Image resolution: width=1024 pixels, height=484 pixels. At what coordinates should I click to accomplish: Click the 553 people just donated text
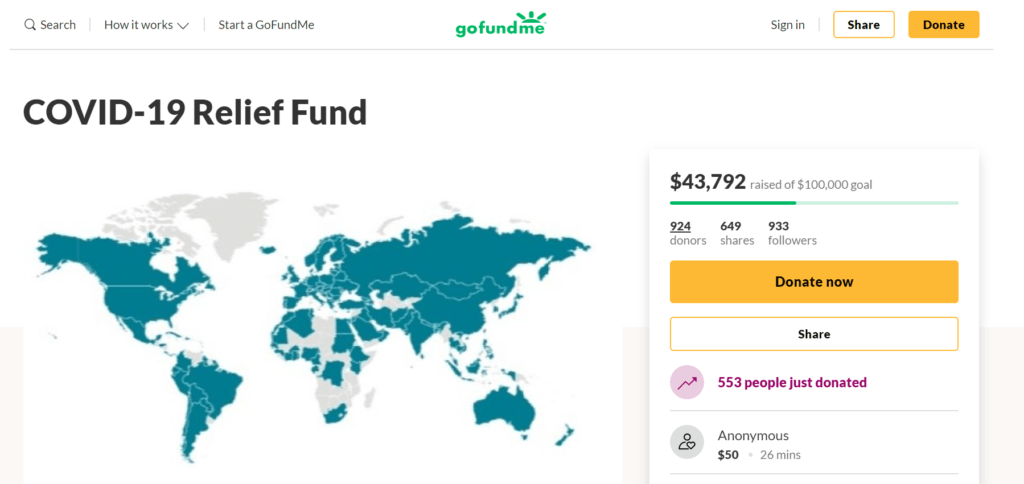(x=792, y=382)
